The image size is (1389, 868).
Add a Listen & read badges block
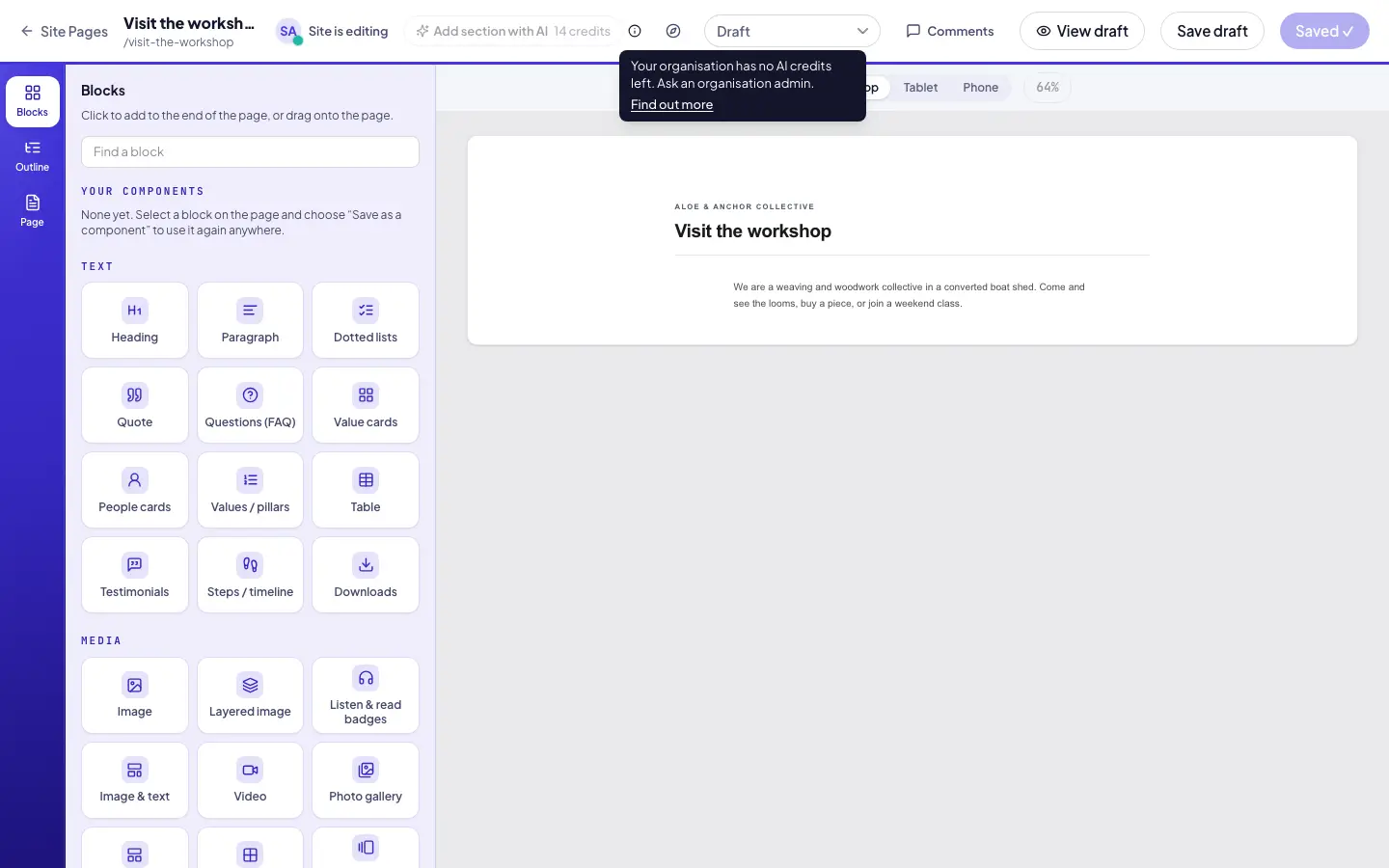click(x=366, y=695)
